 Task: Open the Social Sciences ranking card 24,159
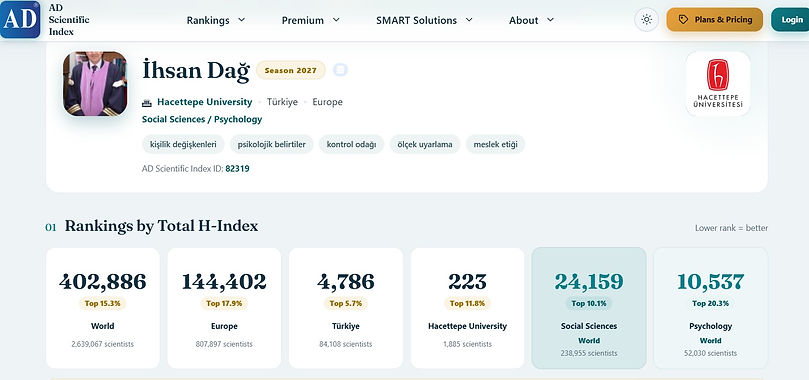pyautogui.click(x=589, y=308)
